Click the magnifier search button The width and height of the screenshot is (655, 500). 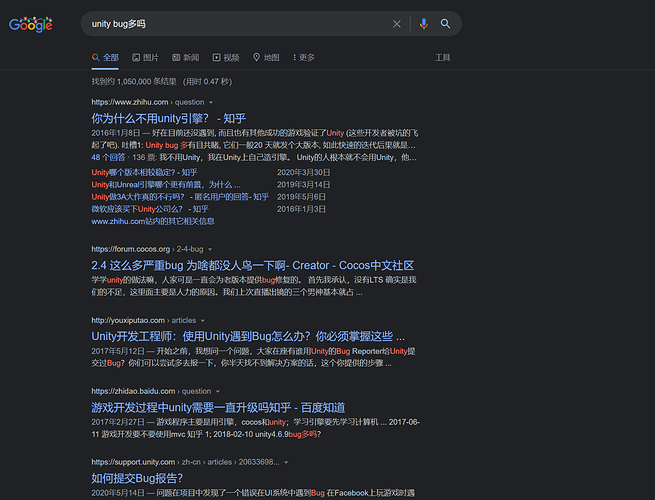pyautogui.click(x=445, y=24)
